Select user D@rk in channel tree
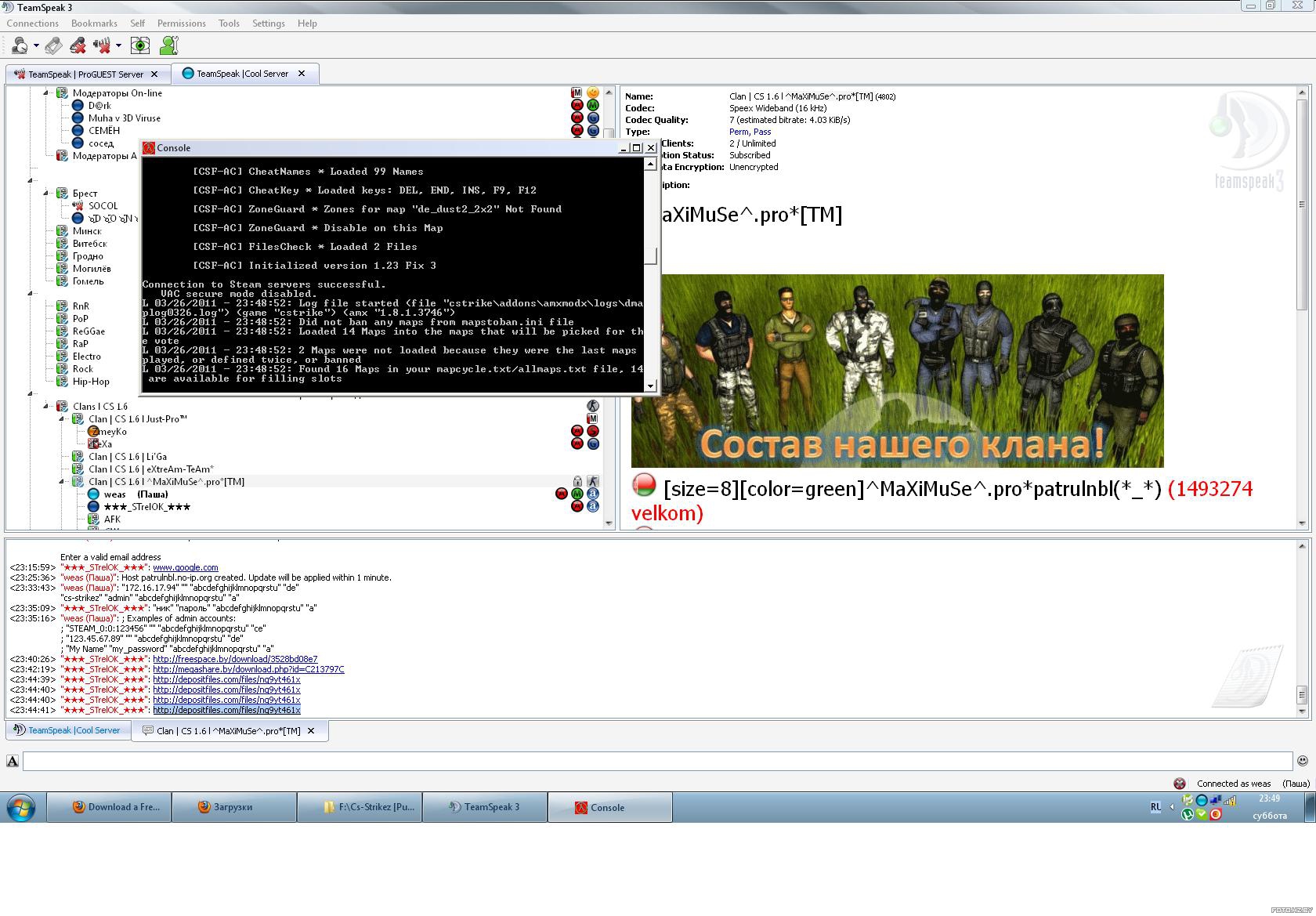 click(99, 106)
